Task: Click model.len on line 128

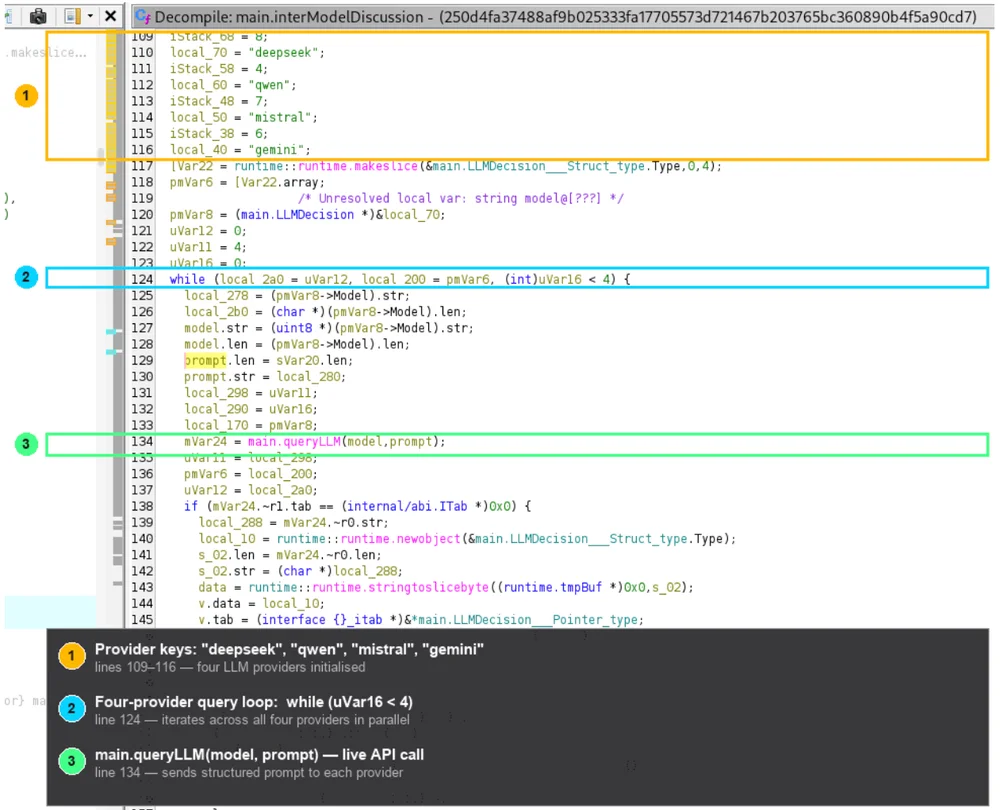Action: click(x=216, y=344)
